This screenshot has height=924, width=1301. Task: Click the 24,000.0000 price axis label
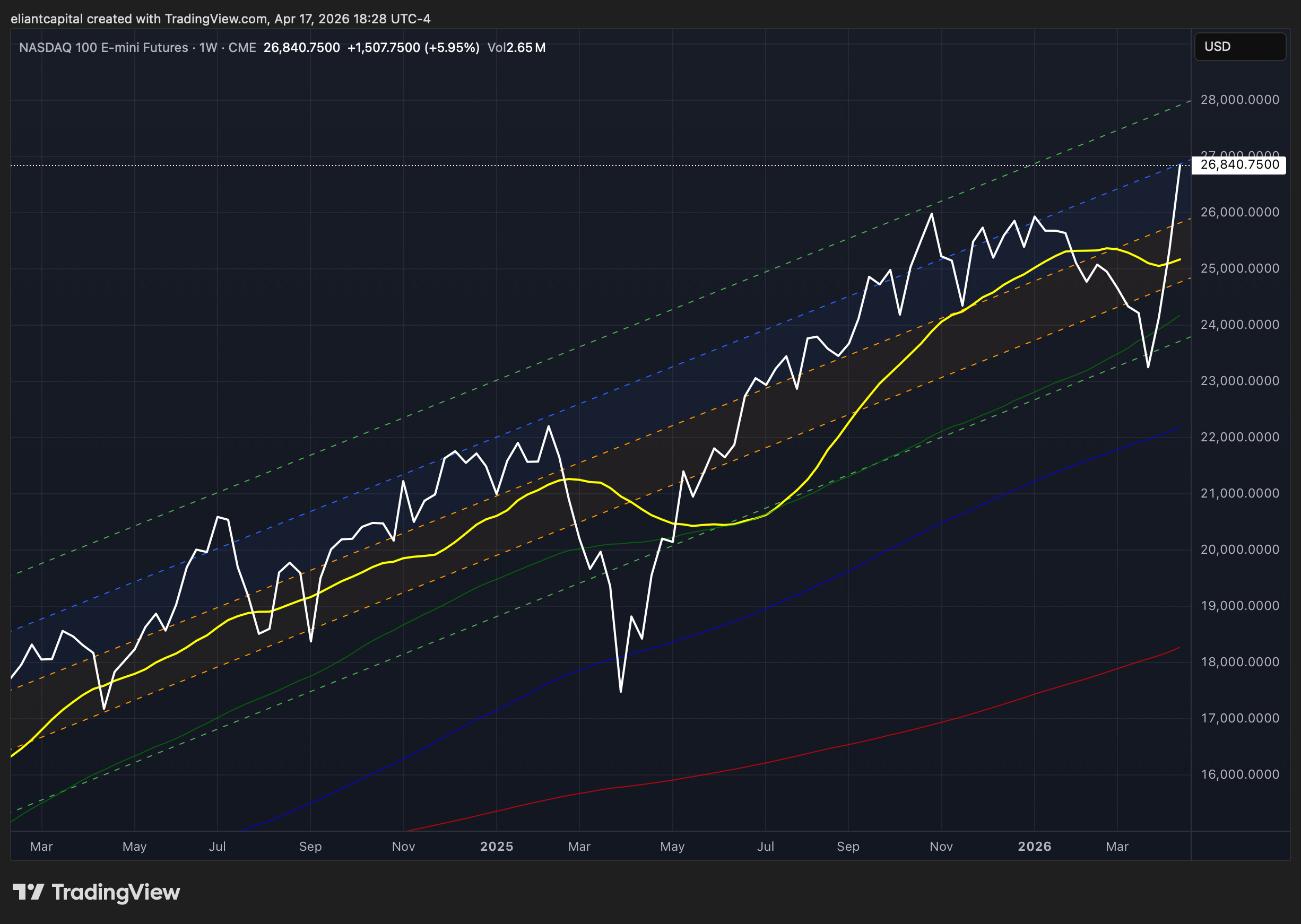pos(1239,325)
